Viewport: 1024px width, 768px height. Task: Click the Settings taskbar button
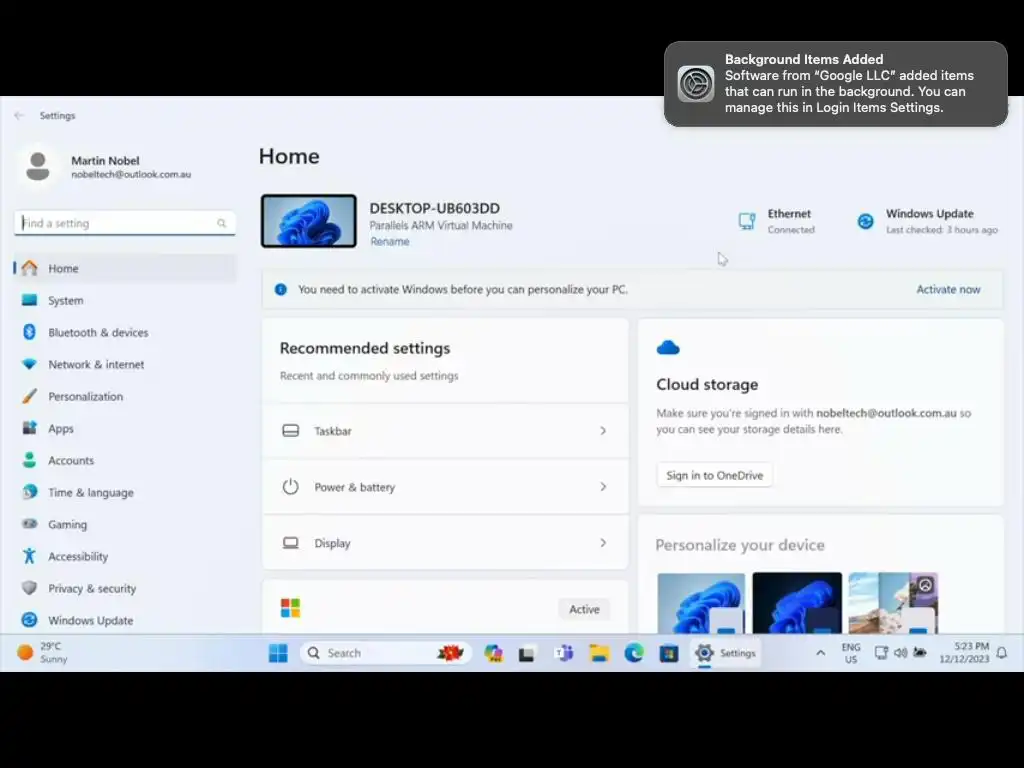[726, 653]
